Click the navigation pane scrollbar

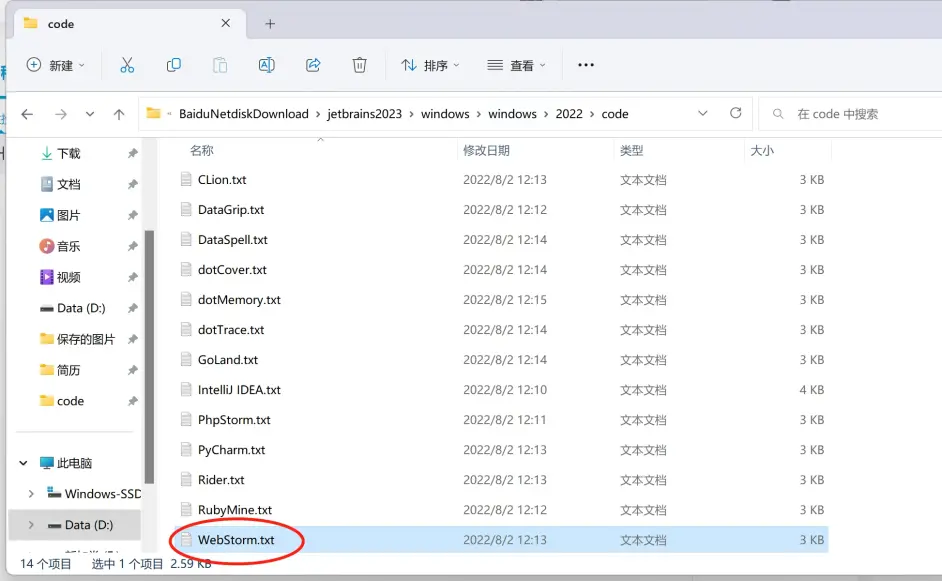click(149, 357)
